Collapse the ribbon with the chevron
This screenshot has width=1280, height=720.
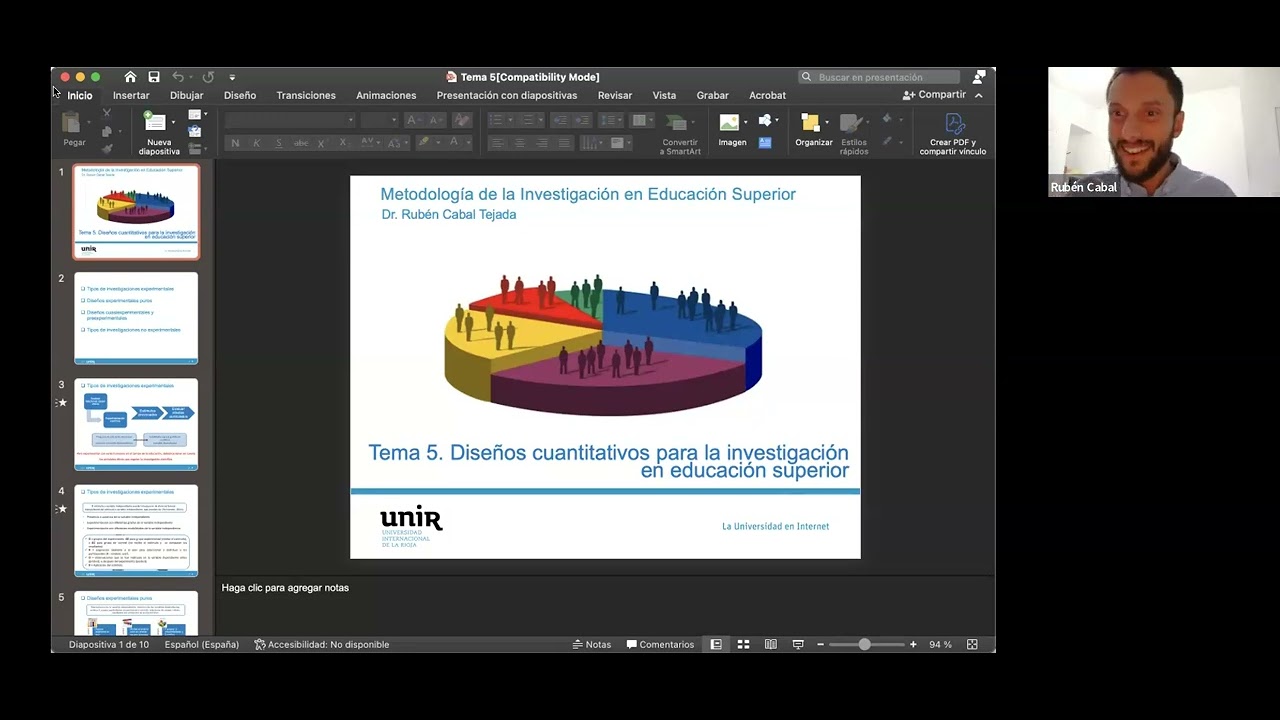pyautogui.click(x=979, y=95)
